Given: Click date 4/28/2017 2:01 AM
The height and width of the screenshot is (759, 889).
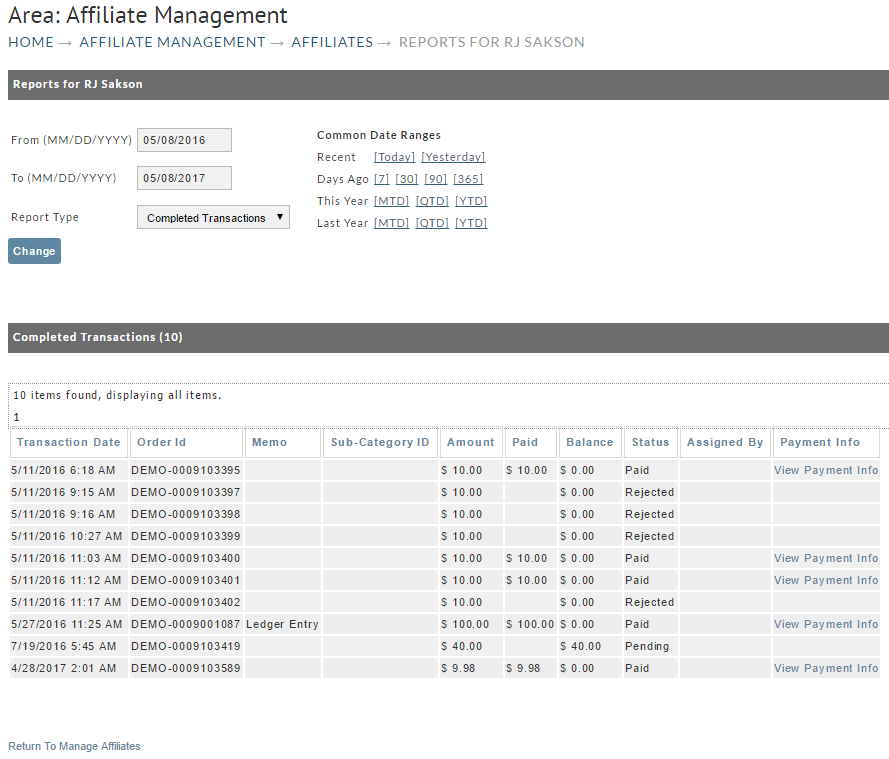Looking at the screenshot, I should 64,668.
